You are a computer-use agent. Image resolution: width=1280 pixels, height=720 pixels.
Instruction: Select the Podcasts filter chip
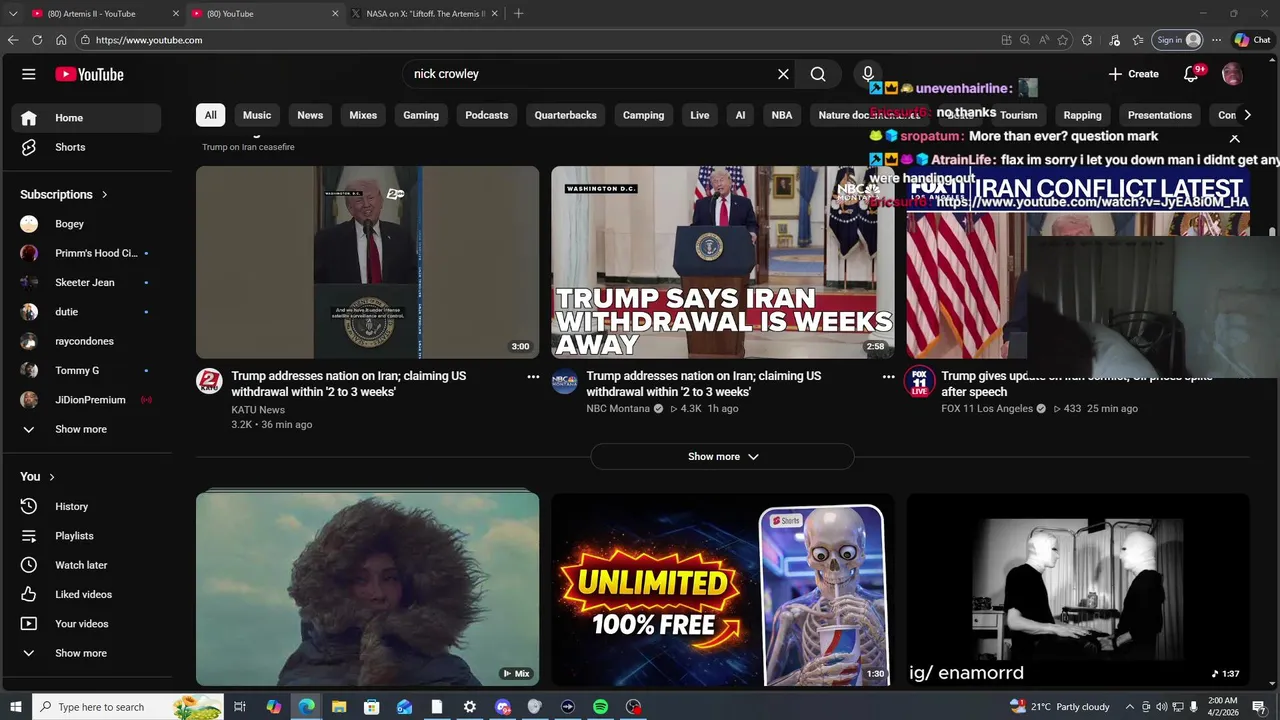tap(487, 115)
